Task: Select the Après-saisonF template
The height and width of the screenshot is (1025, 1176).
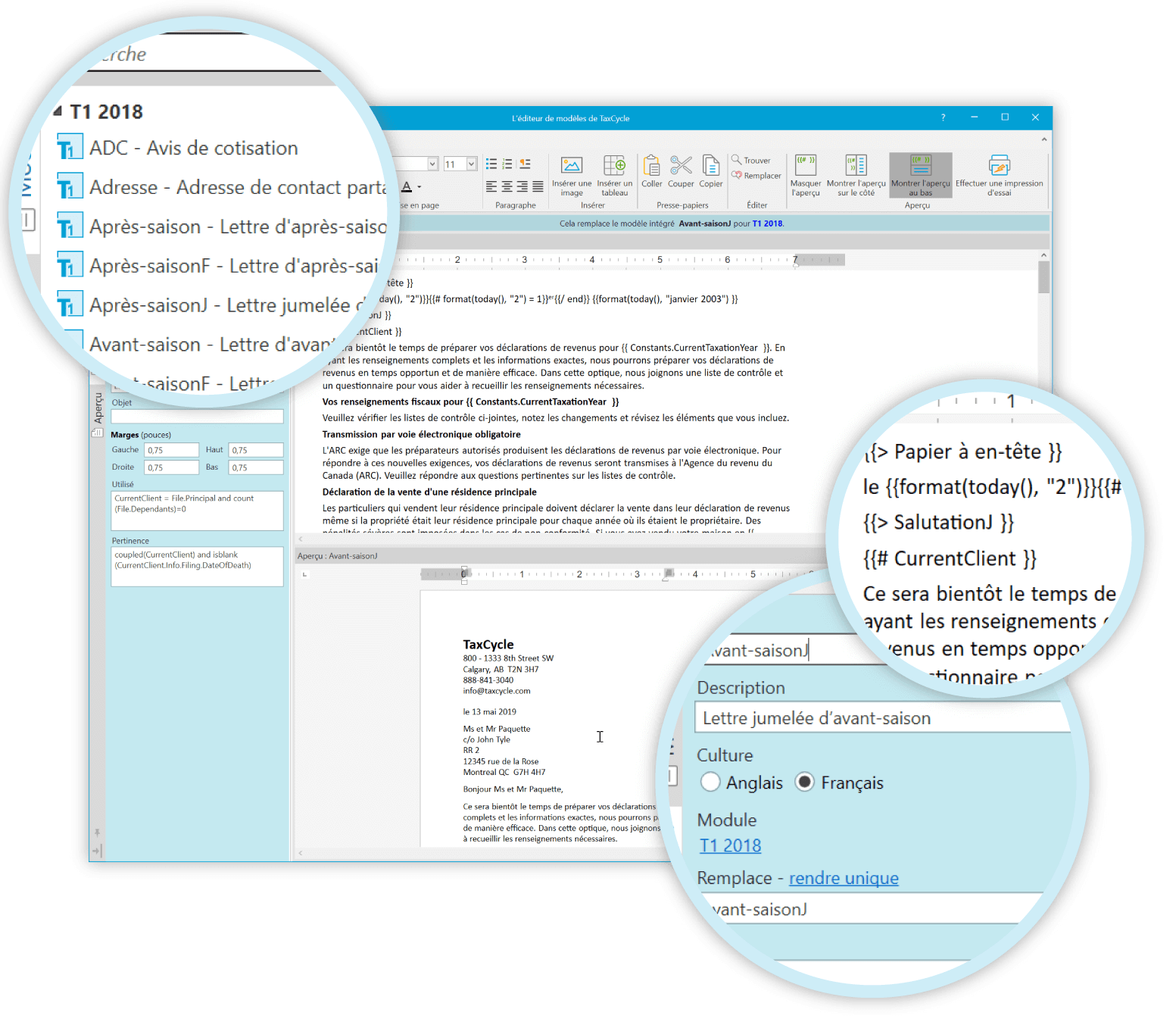Action: tap(234, 266)
